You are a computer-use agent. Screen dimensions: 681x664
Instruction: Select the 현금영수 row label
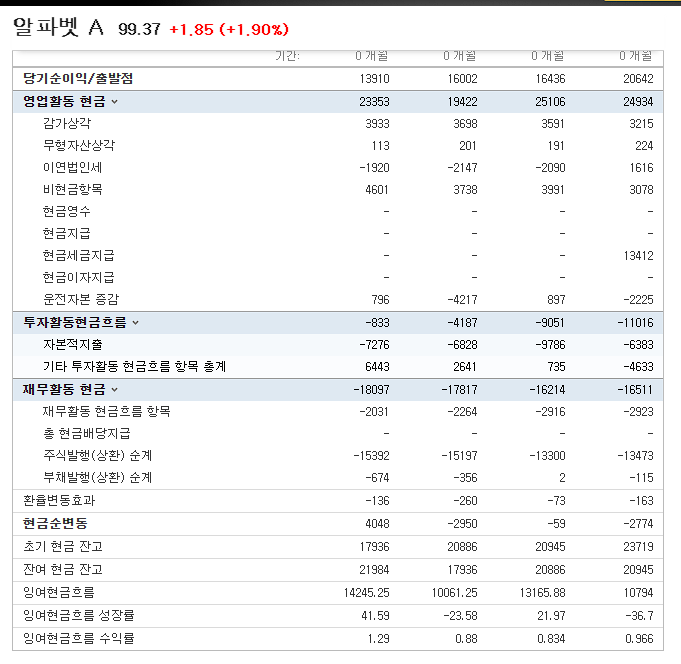[x=66, y=211]
